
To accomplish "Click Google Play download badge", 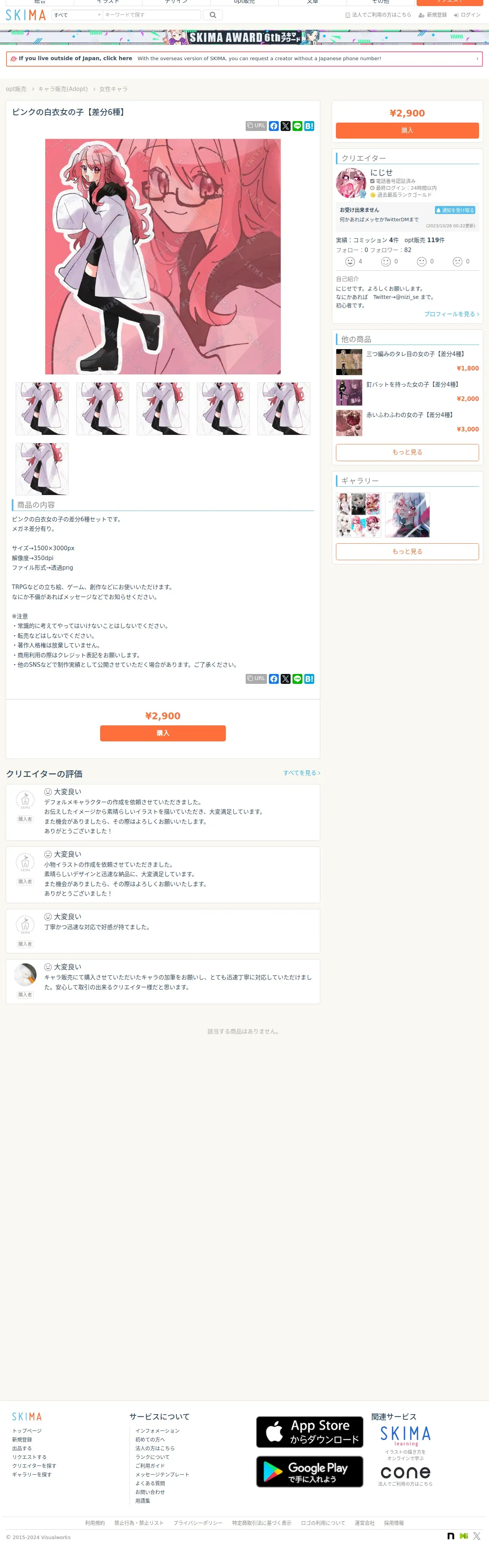I will (309, 1472).
